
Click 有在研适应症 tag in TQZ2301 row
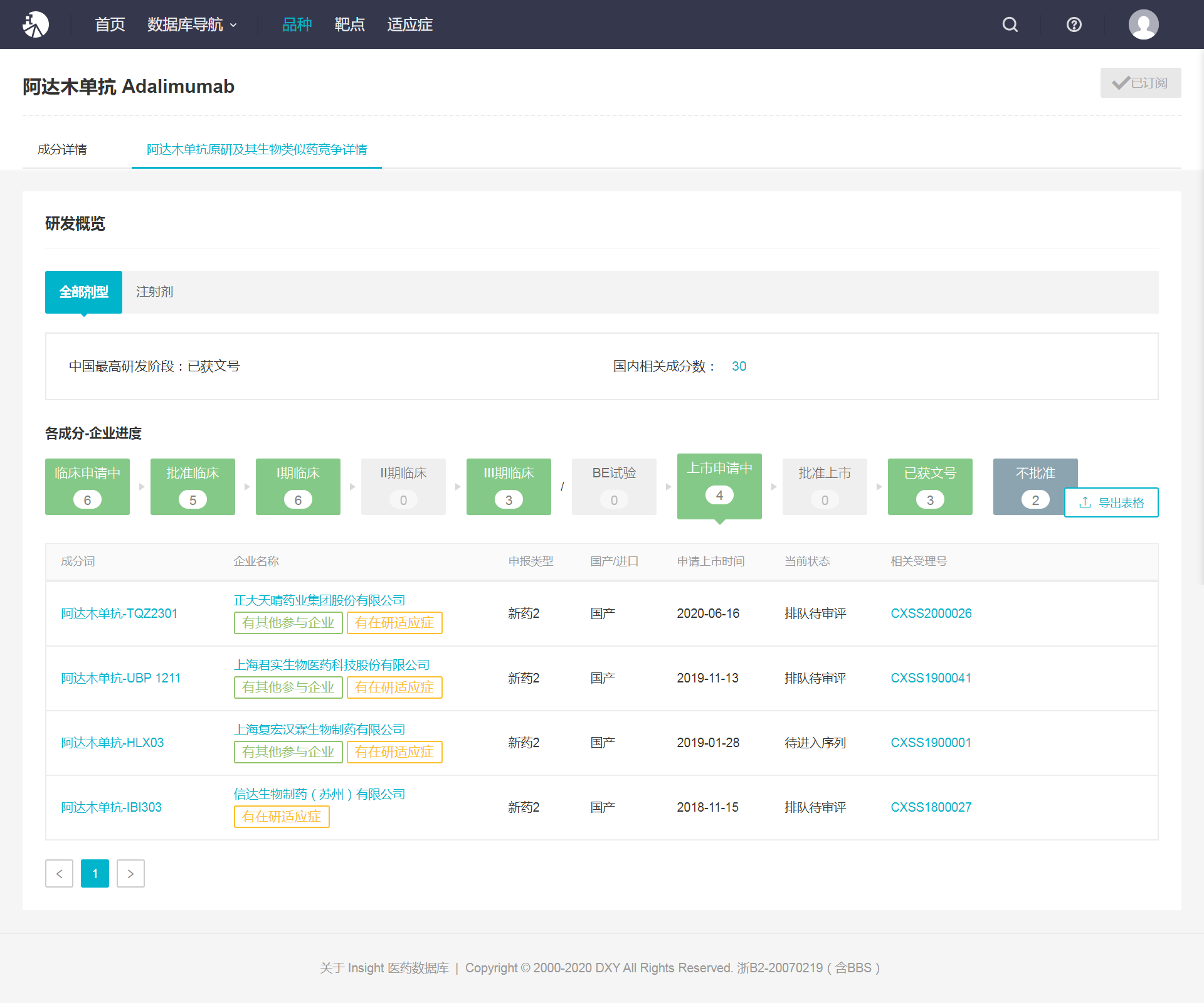pos(394,623)
